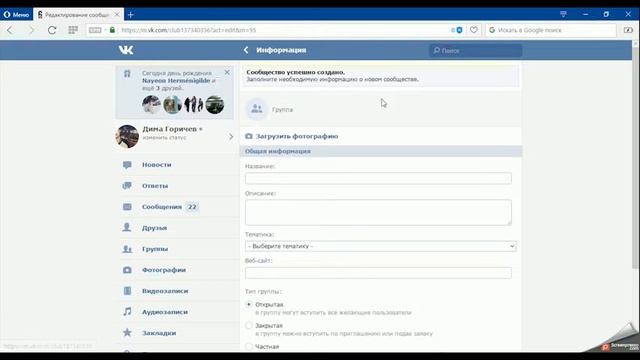Click the Закладки star icon
The width and height of the screenshot is (640, 360).
click(x=127, y=333)
